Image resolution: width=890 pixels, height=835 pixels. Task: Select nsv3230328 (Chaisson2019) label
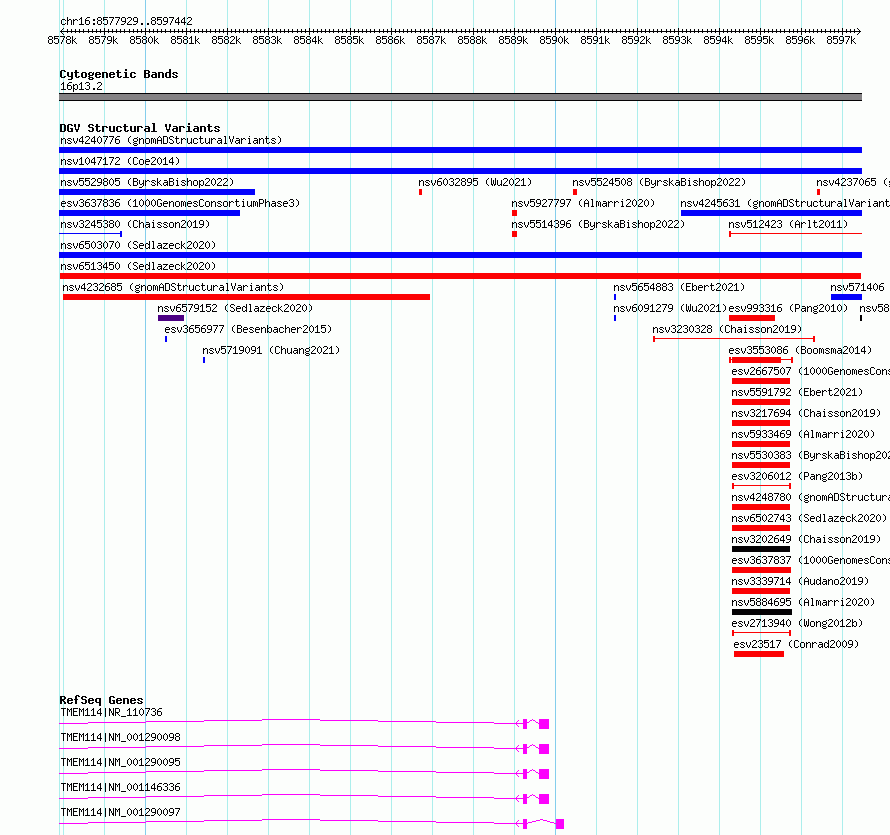tap(727, 329)
